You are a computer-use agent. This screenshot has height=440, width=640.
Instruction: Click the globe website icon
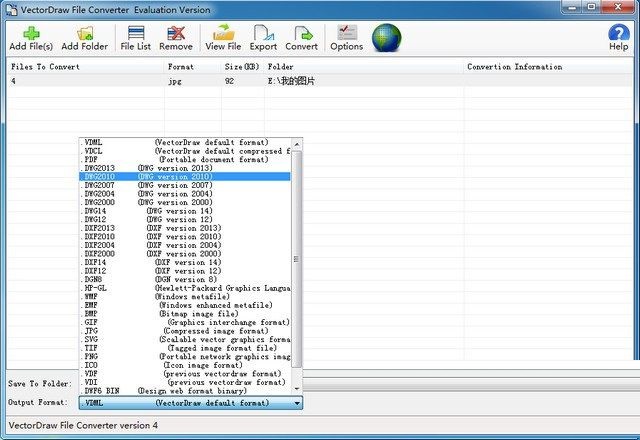[386, 36]
